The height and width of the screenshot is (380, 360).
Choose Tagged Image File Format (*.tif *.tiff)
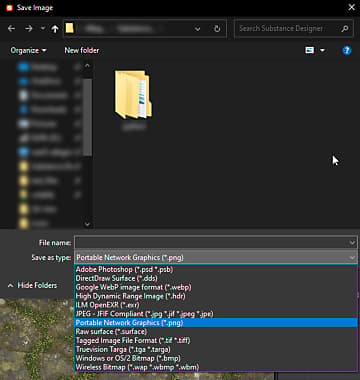(216, 341)
